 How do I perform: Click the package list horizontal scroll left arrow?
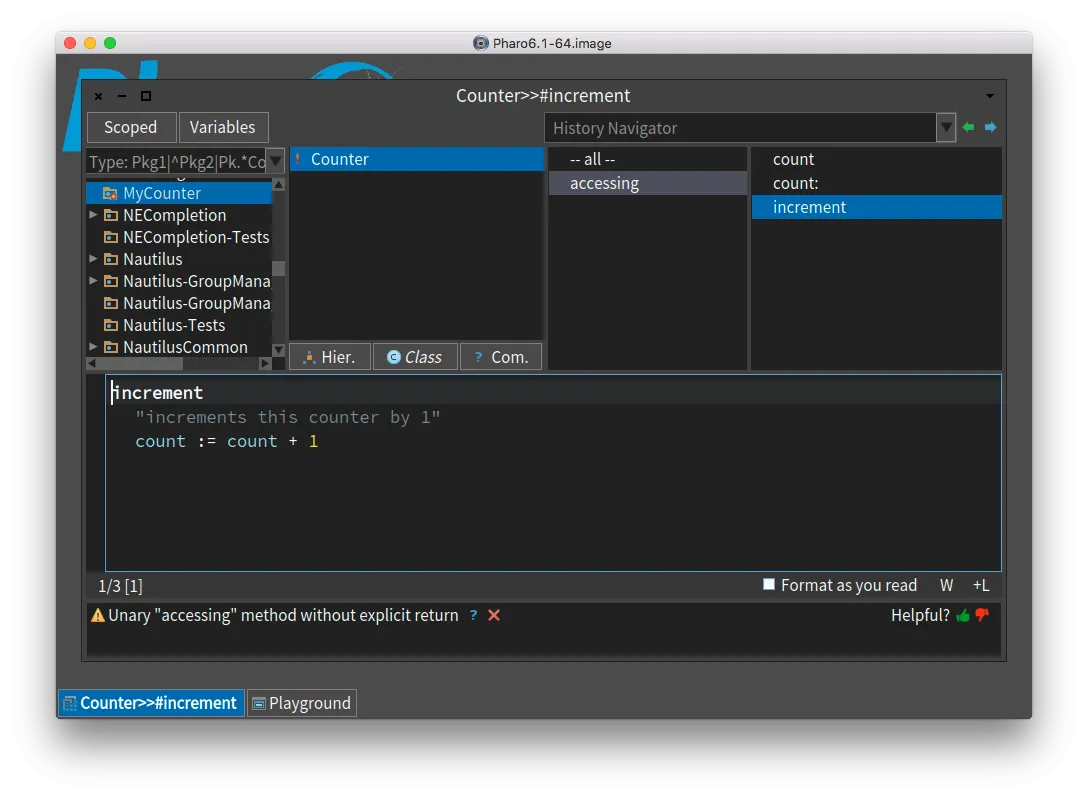tap(92, 363)
